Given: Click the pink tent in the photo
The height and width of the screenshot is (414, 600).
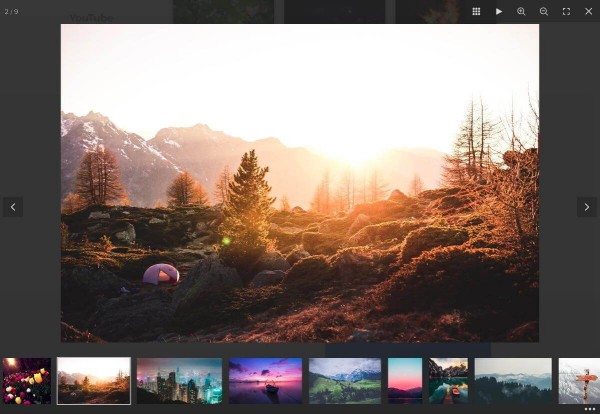Looking at the screenshot, I should (x=161, y=274).
